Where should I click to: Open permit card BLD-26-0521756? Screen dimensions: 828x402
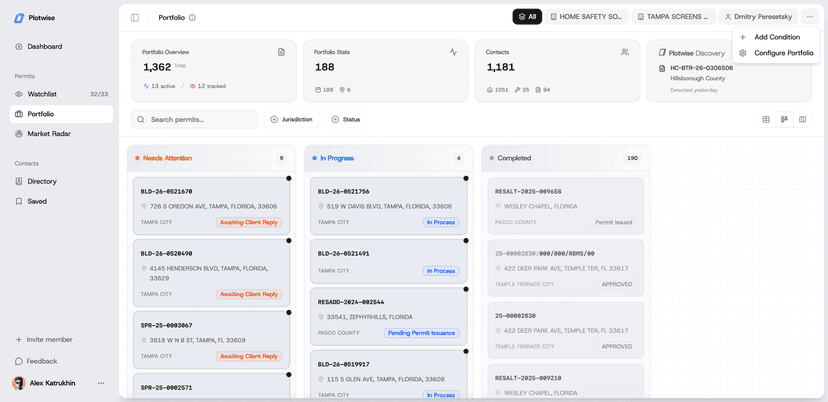(389, 206)
